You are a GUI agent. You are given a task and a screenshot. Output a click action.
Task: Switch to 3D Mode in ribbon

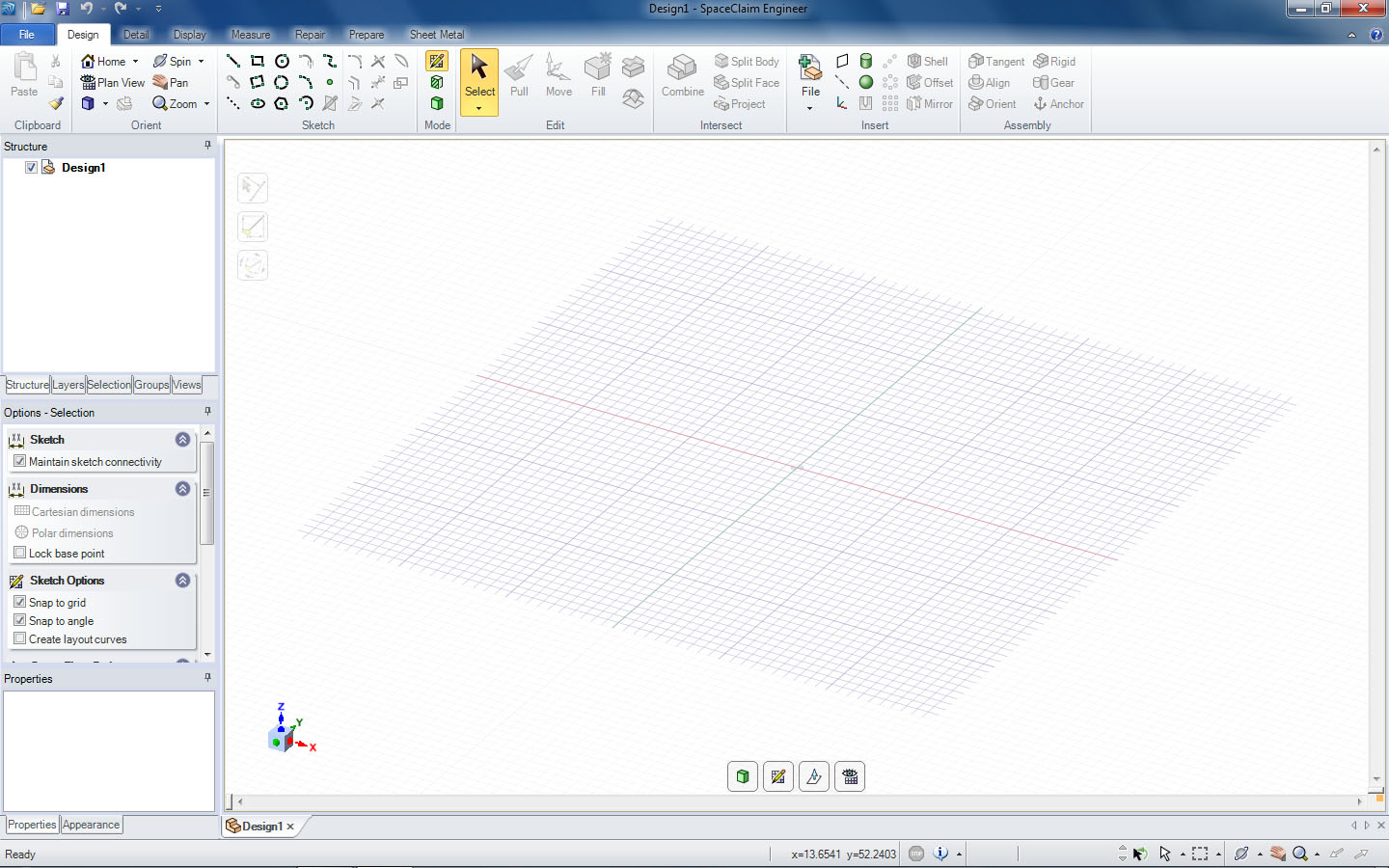click(437, 103)
